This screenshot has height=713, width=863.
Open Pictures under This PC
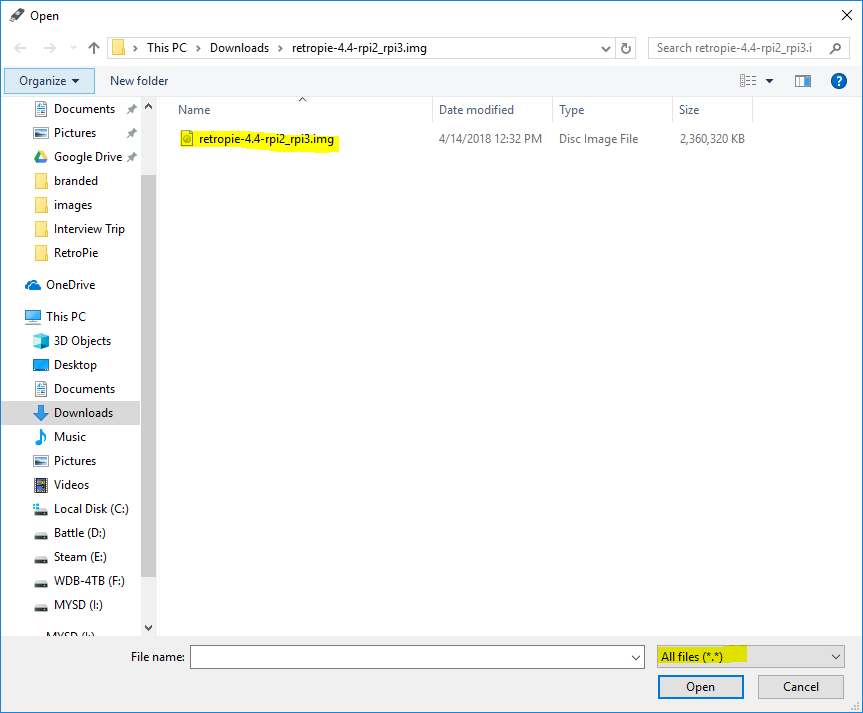pyautogui.click(x=75, y=461)
